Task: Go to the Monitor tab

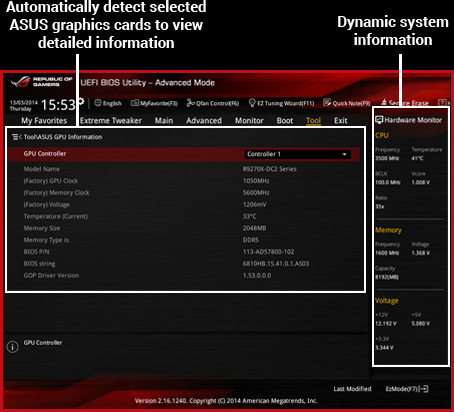Action: click(x=249, y=121)
